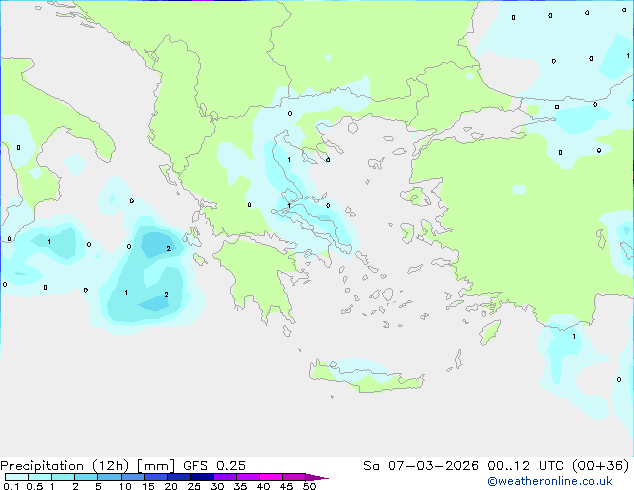Click the 1–2 mm legend color swatch

[x=63, y=477]
